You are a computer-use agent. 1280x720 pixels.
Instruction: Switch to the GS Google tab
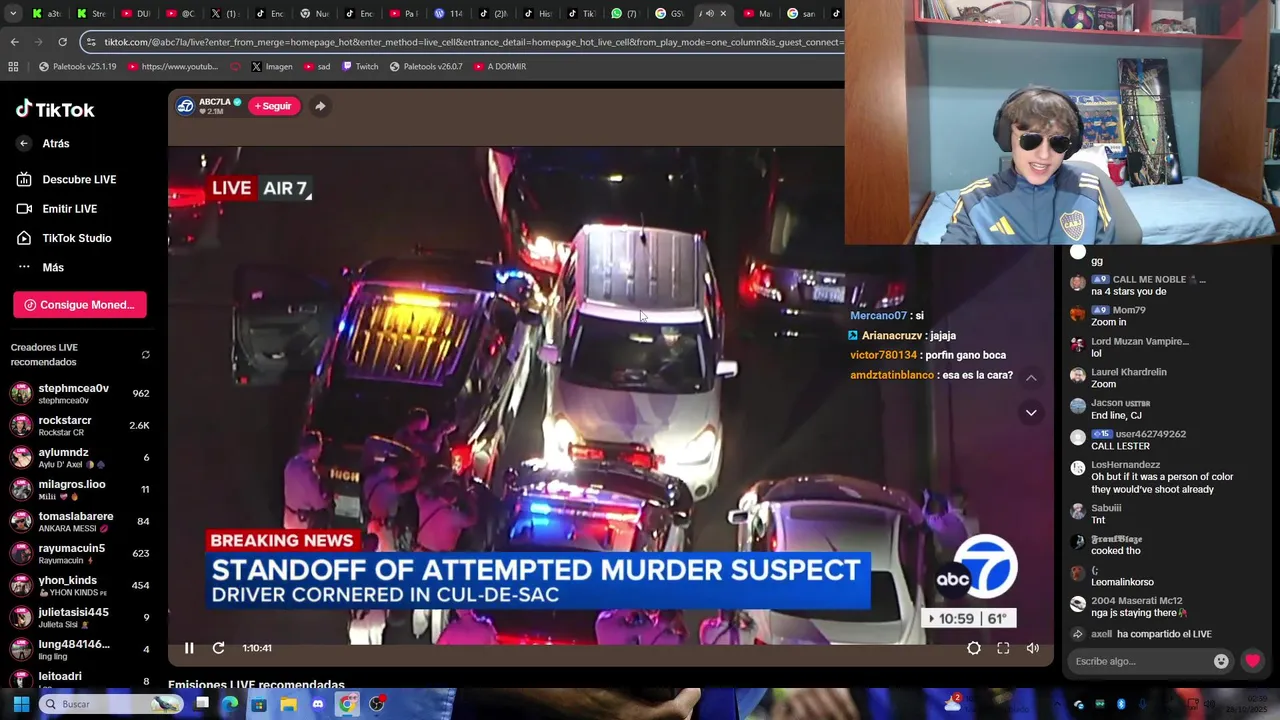pyautogui.click(x=669, y=14)
